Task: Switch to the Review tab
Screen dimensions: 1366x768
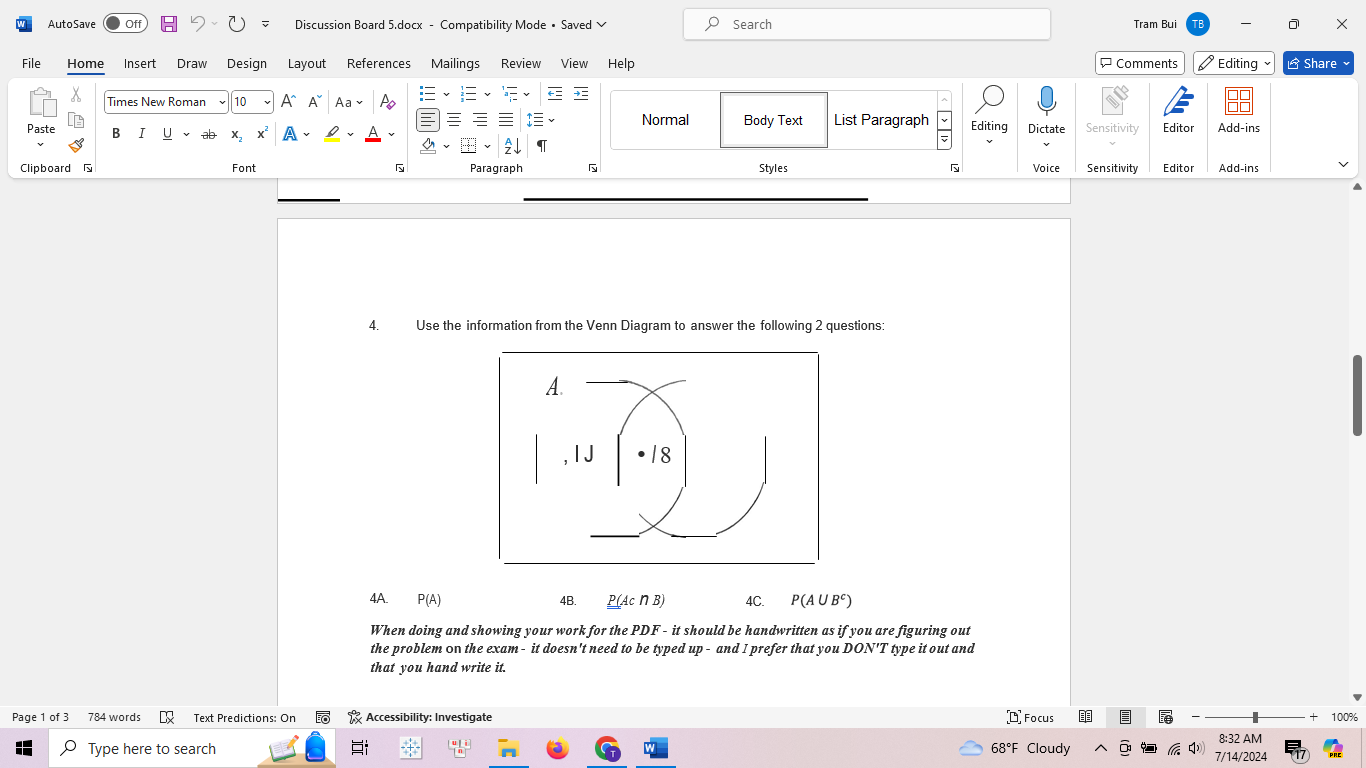Action: click(521, 63)
